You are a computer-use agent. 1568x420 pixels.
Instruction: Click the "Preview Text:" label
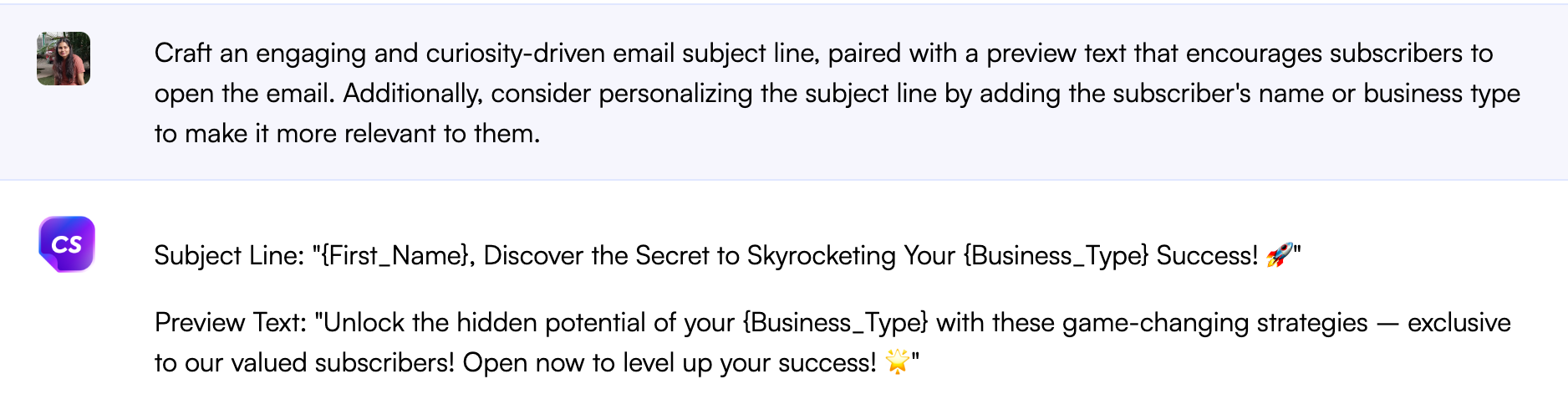coord(232,322)
